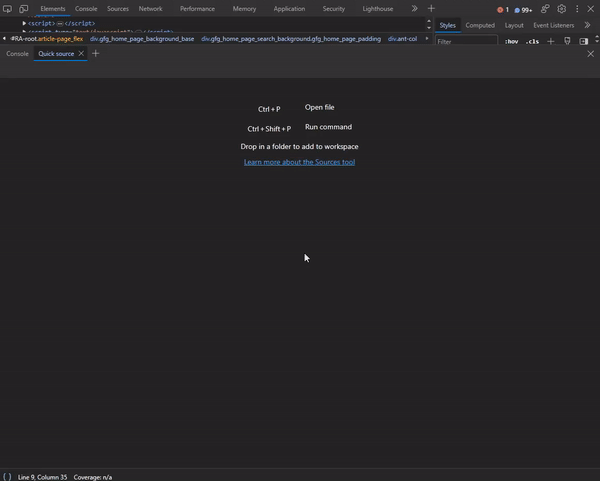Select the #RA-root.article-page_flex breadcrumb
This screenshot has width=600, height=481.
pyautogui.click(x=47, y=39)
